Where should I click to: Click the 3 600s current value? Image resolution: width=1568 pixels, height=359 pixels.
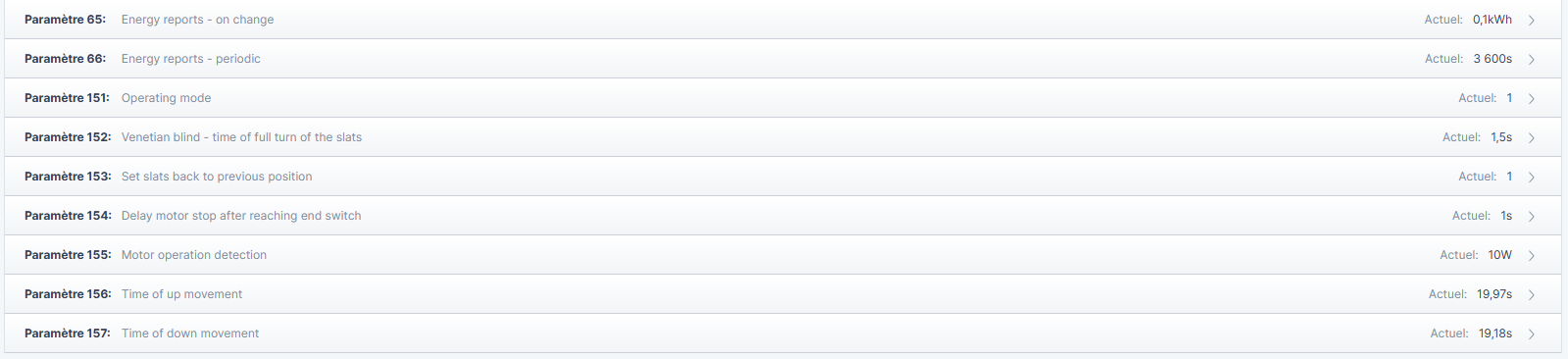1492,59
